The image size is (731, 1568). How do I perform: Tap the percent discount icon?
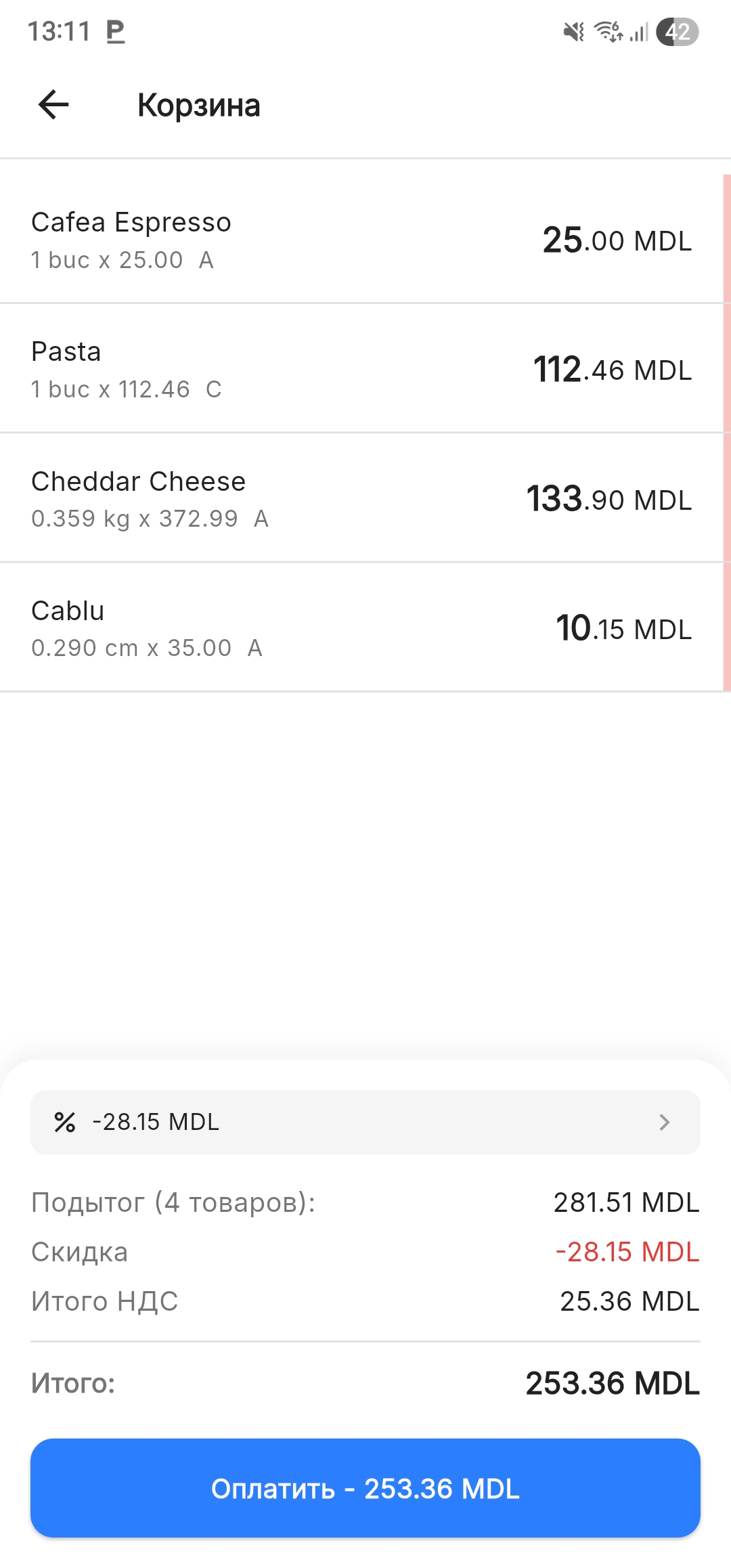click(x=64, y=1122)
